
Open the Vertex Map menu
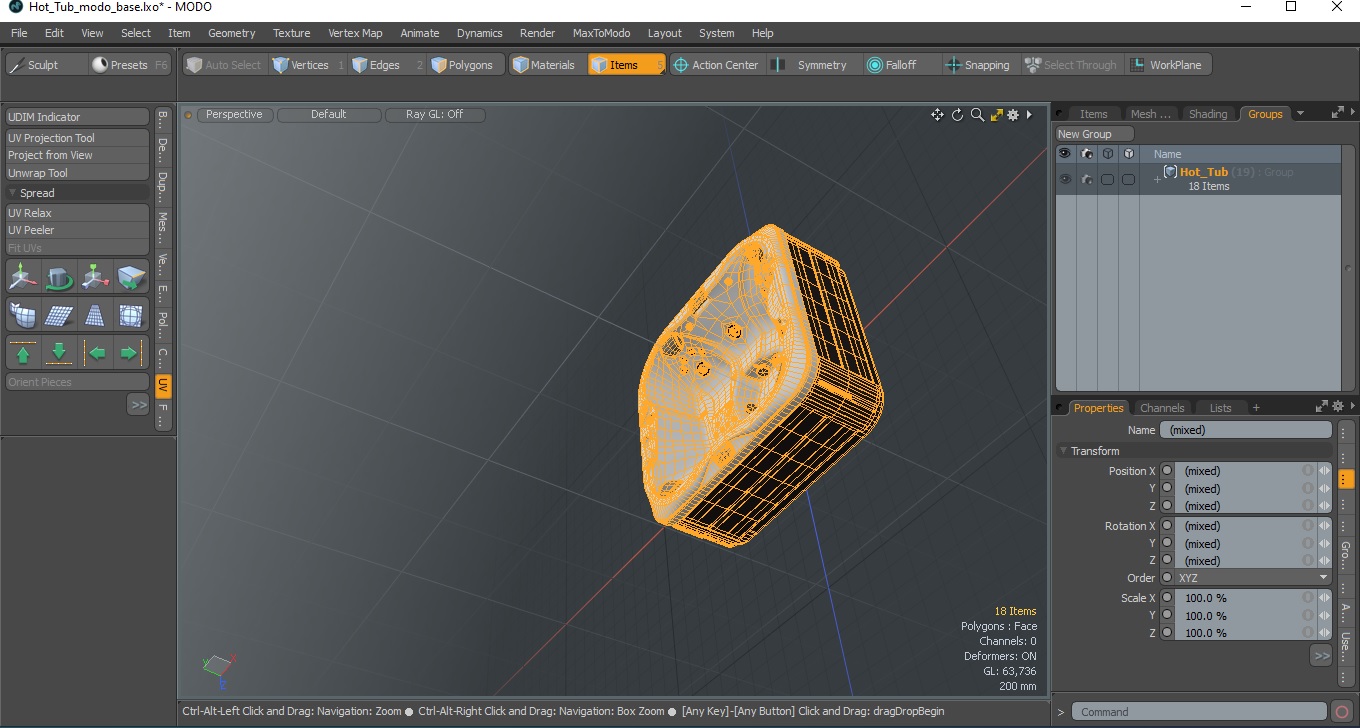tap(355, 33)
